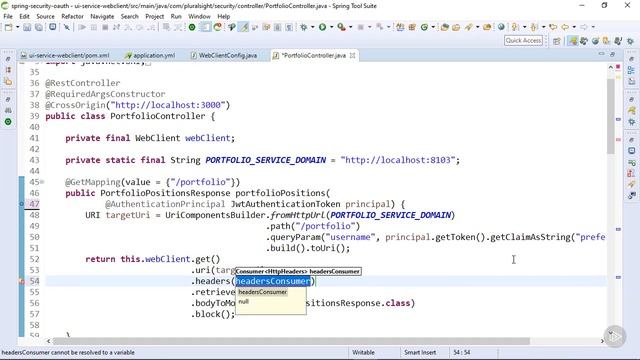Expand the Back history dropdown arrow
The image size is (640, 360).
[574, 27]
